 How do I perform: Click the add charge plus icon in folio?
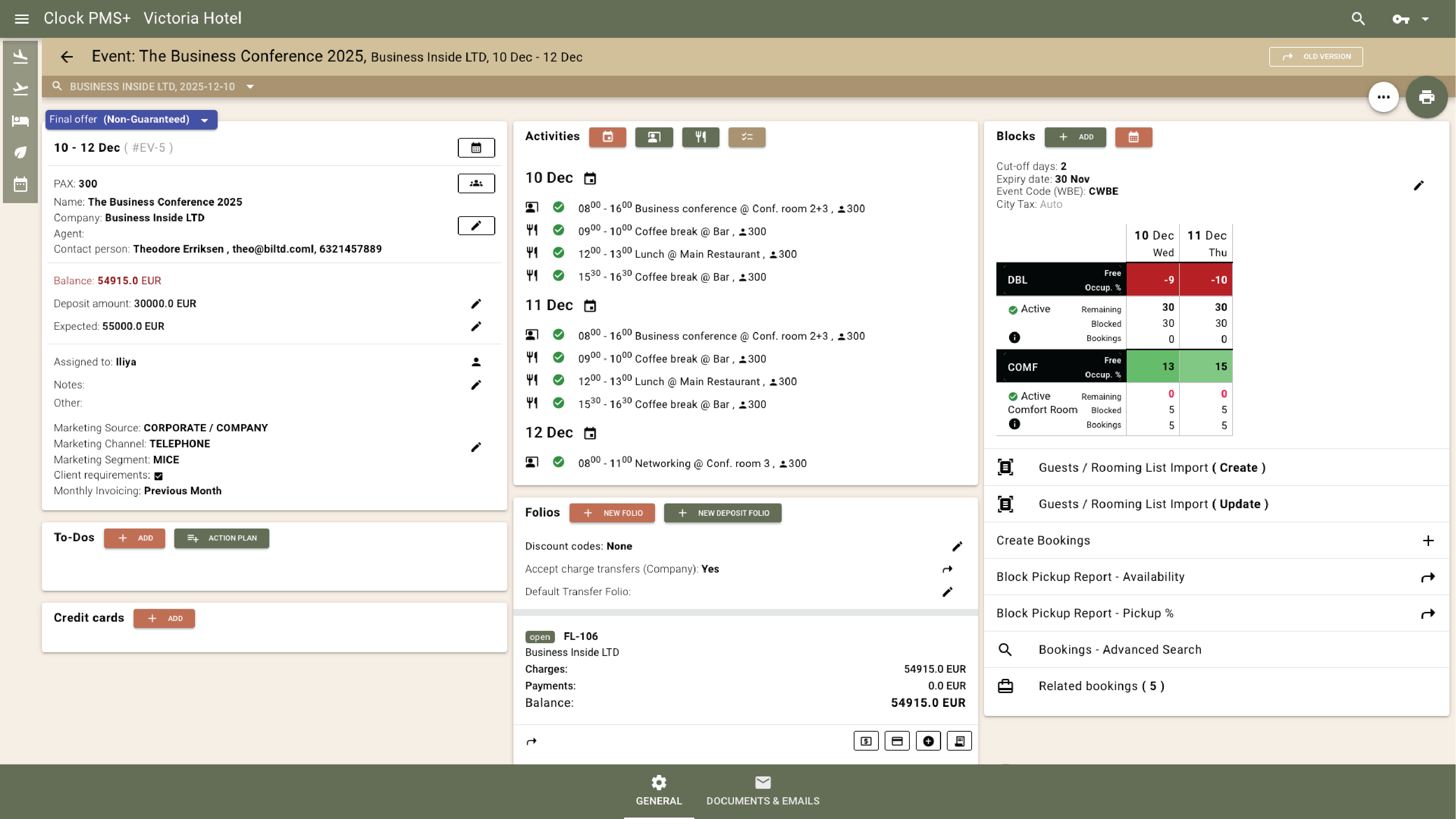[928, 741]
